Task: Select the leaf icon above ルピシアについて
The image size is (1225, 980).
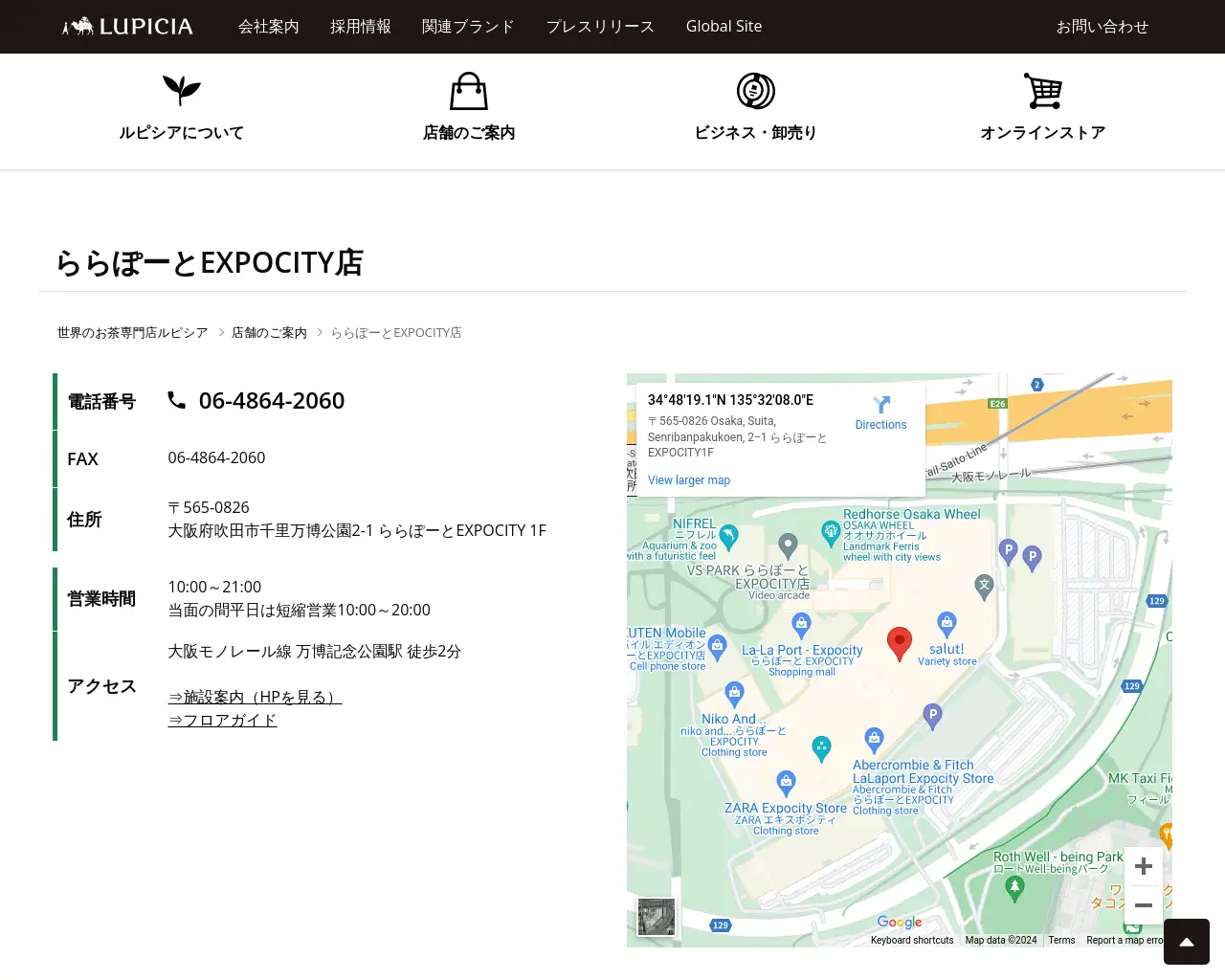Action: pyautogui.click(x=181, y=90)
